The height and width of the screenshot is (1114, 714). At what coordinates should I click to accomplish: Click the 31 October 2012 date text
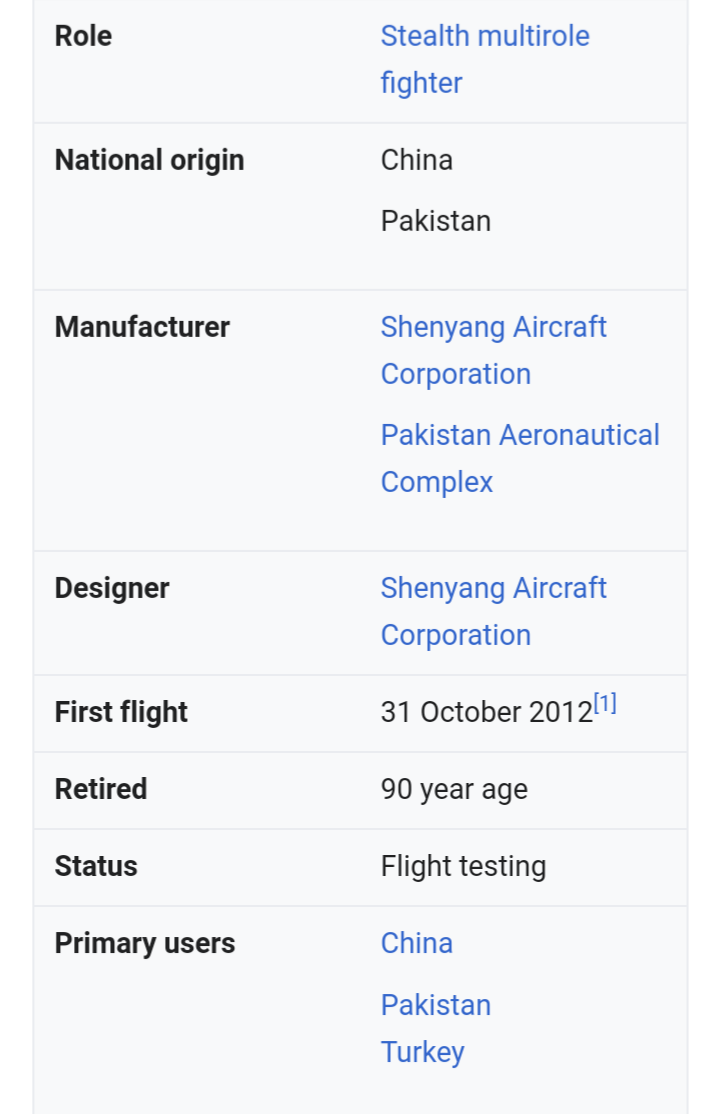click(x=487, y=712)
